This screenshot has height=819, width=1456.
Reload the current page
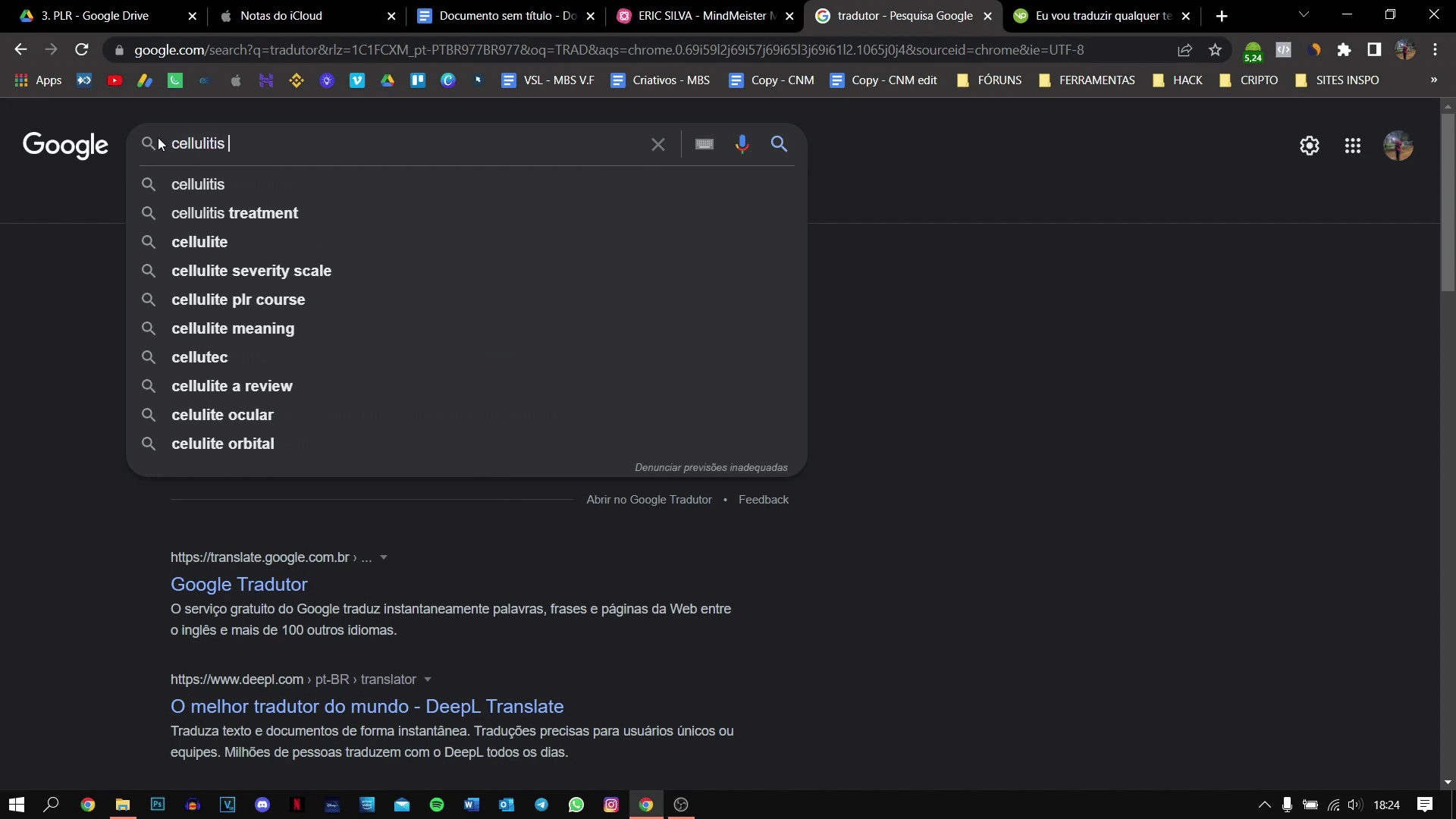[x=82, y=50]
